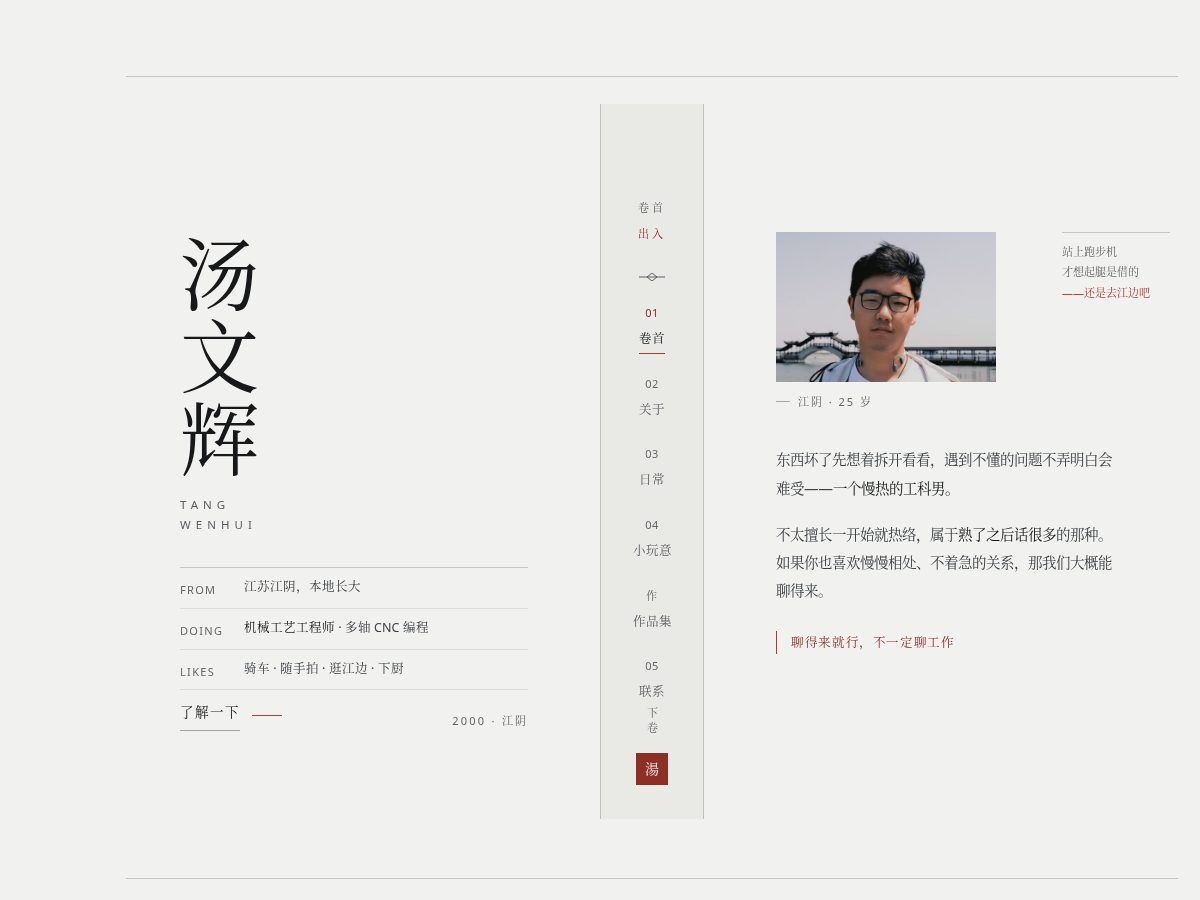Navigate to 03 日常 section
This screenshot has width=1200, height=900.
point(652,467)
